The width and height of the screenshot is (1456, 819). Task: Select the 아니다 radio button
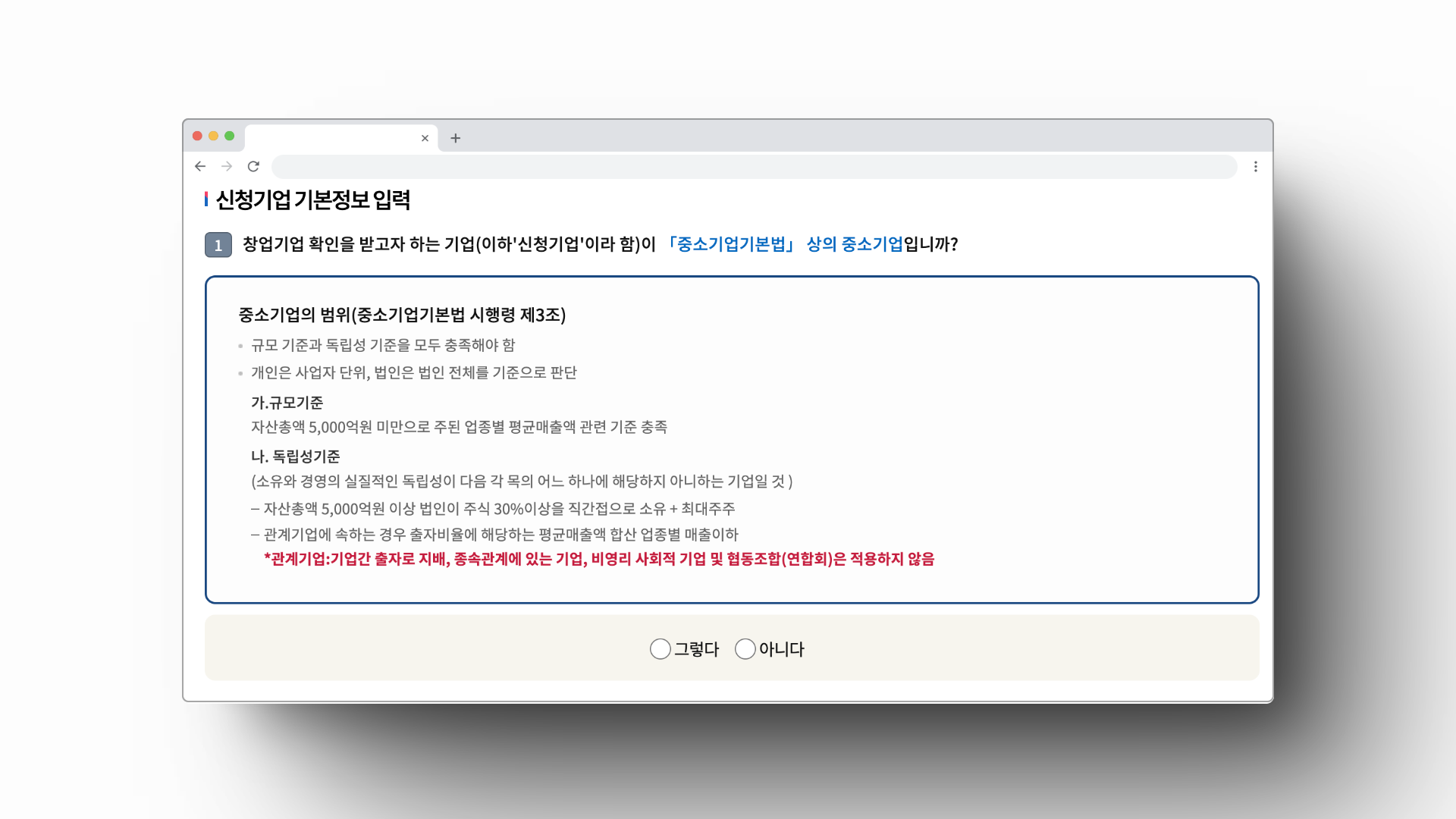point(745,649)
